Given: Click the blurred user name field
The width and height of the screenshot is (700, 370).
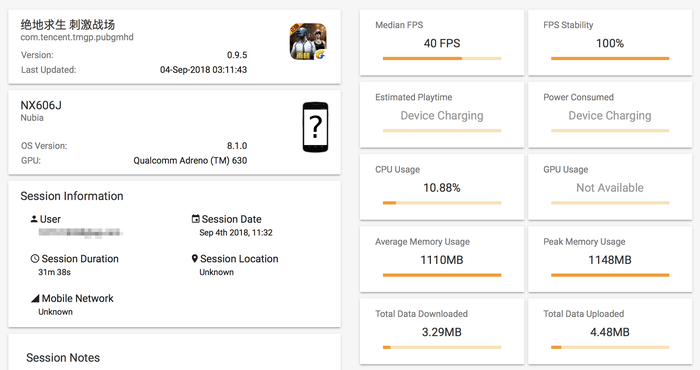Looking at the screenshot, I should pyautogui.click(x=80, y=233).
